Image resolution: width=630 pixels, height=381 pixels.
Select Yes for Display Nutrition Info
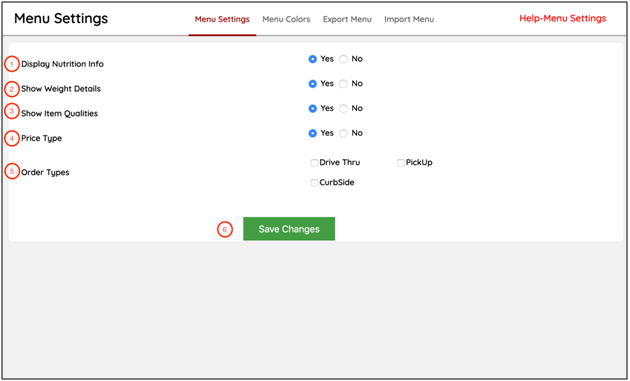click(313, 59)
